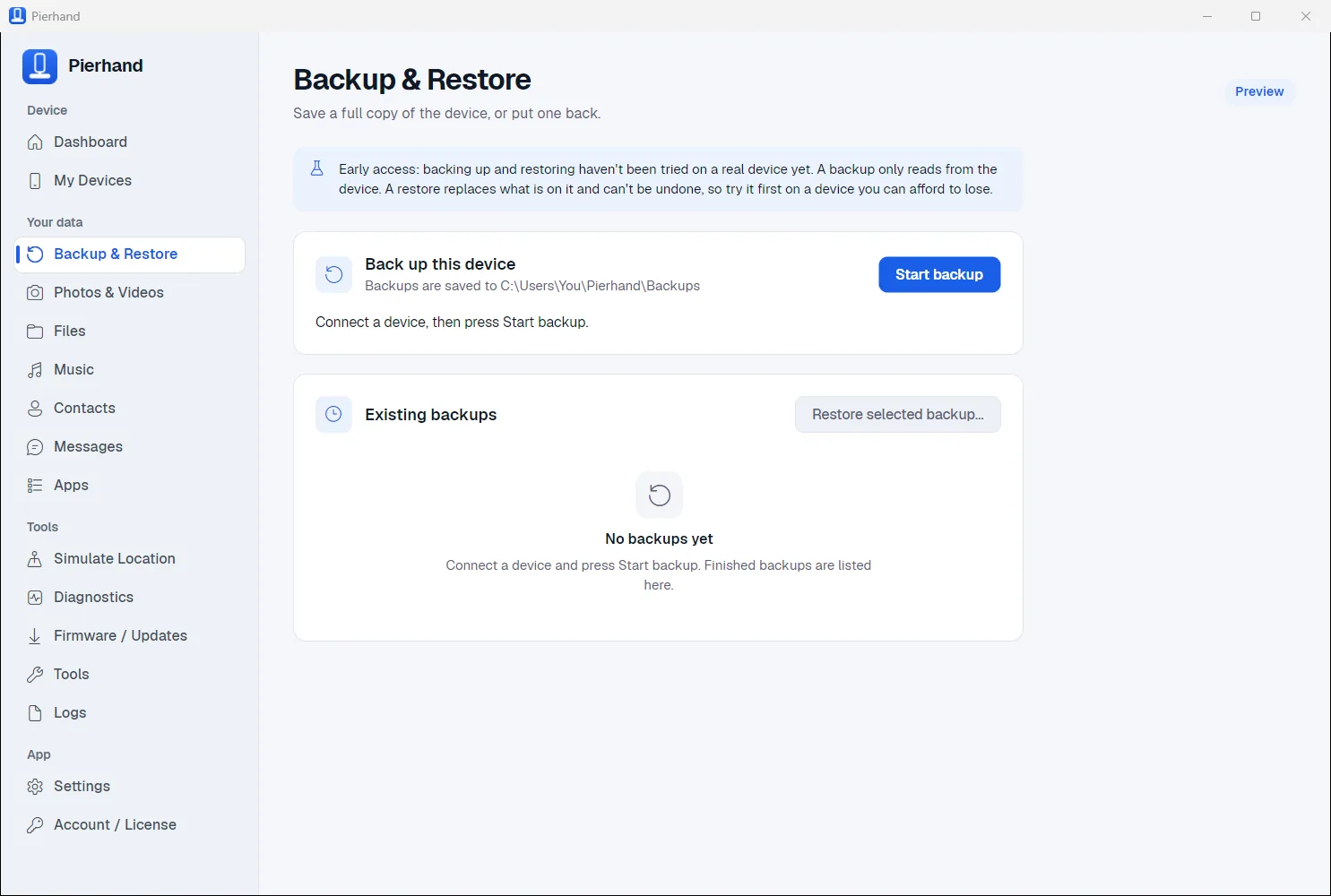This screenshot has height=896, width=1331.
Task: Open the Contacts person icon
Action: pyautogui.click(x=35, y=409)
